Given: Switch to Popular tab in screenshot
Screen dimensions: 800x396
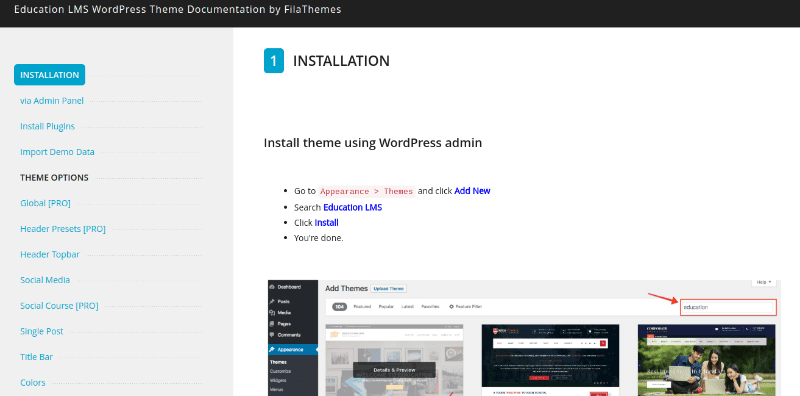Looking at the screenshot, I should pyautogui.click(x=386, y=307).
